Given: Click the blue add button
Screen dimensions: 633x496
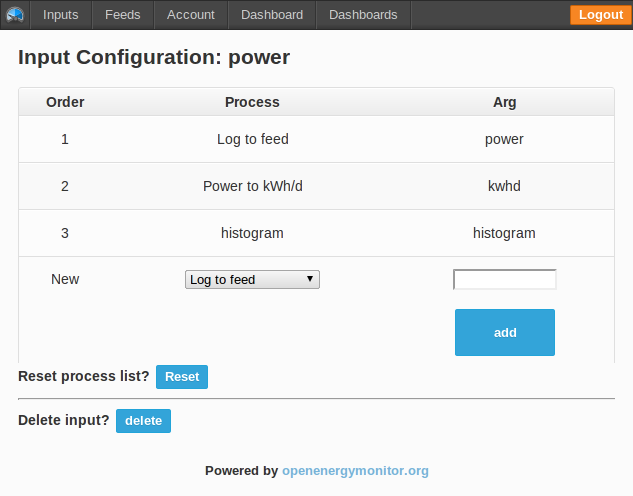Looking at the screenshot, I should (505, 333).
